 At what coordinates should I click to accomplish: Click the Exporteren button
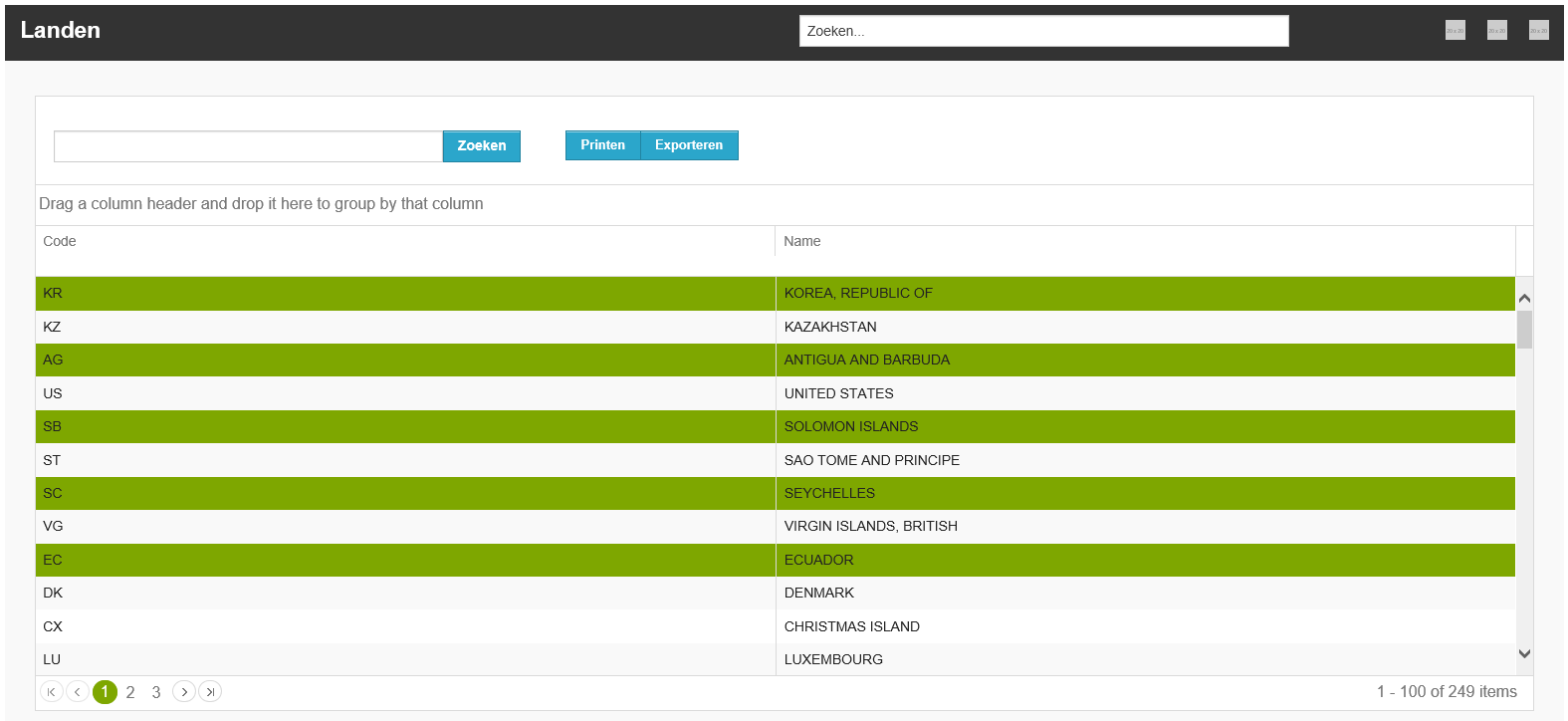point(689,145)
